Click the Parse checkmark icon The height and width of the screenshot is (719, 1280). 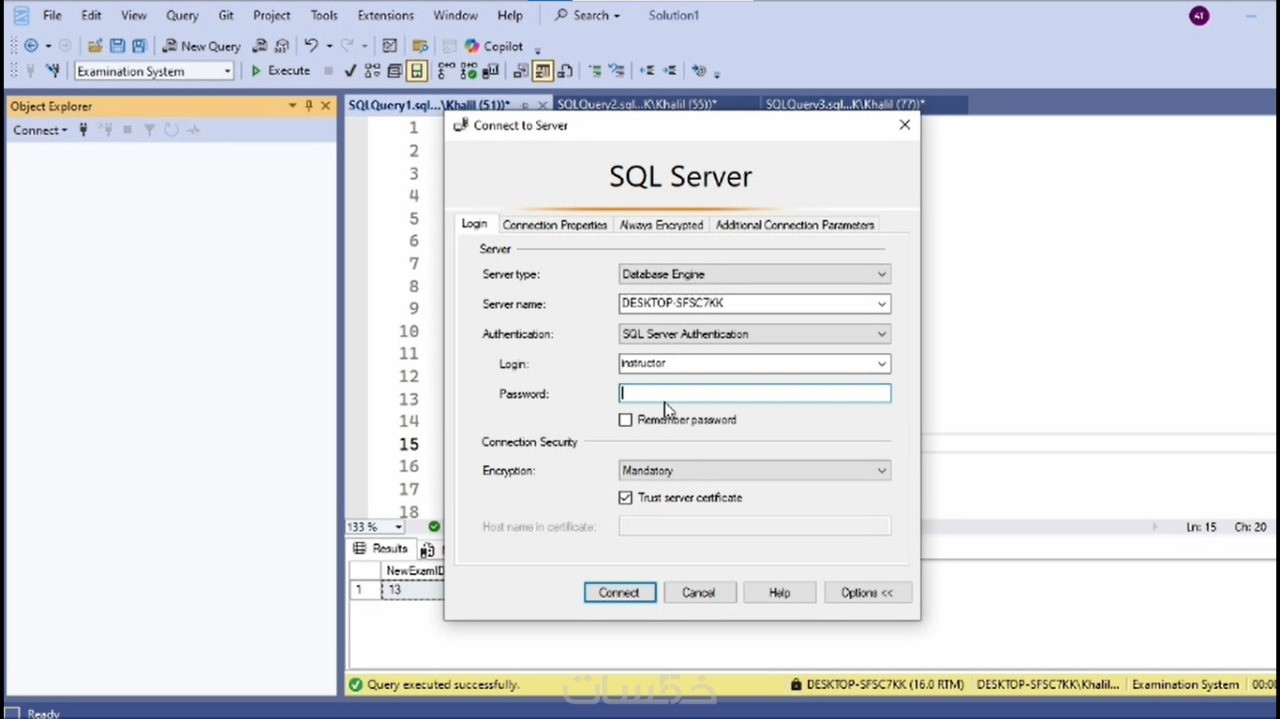(350, 71)
